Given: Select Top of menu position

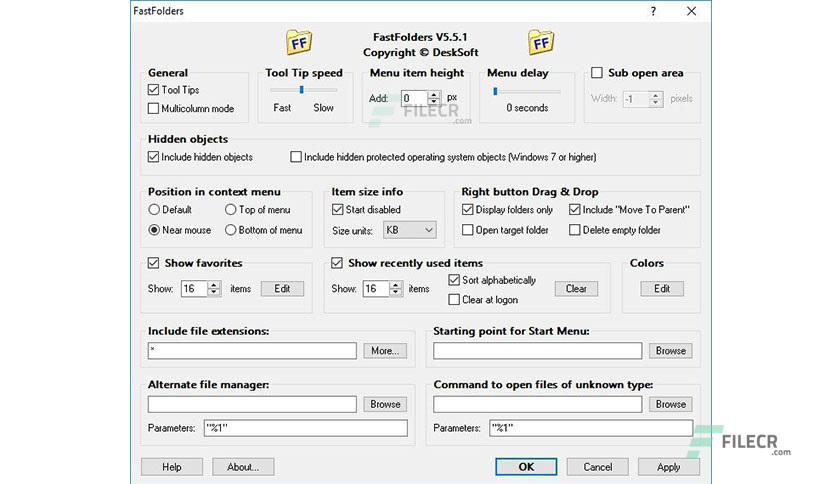Looking at the screenshot, I should point(230,209).
